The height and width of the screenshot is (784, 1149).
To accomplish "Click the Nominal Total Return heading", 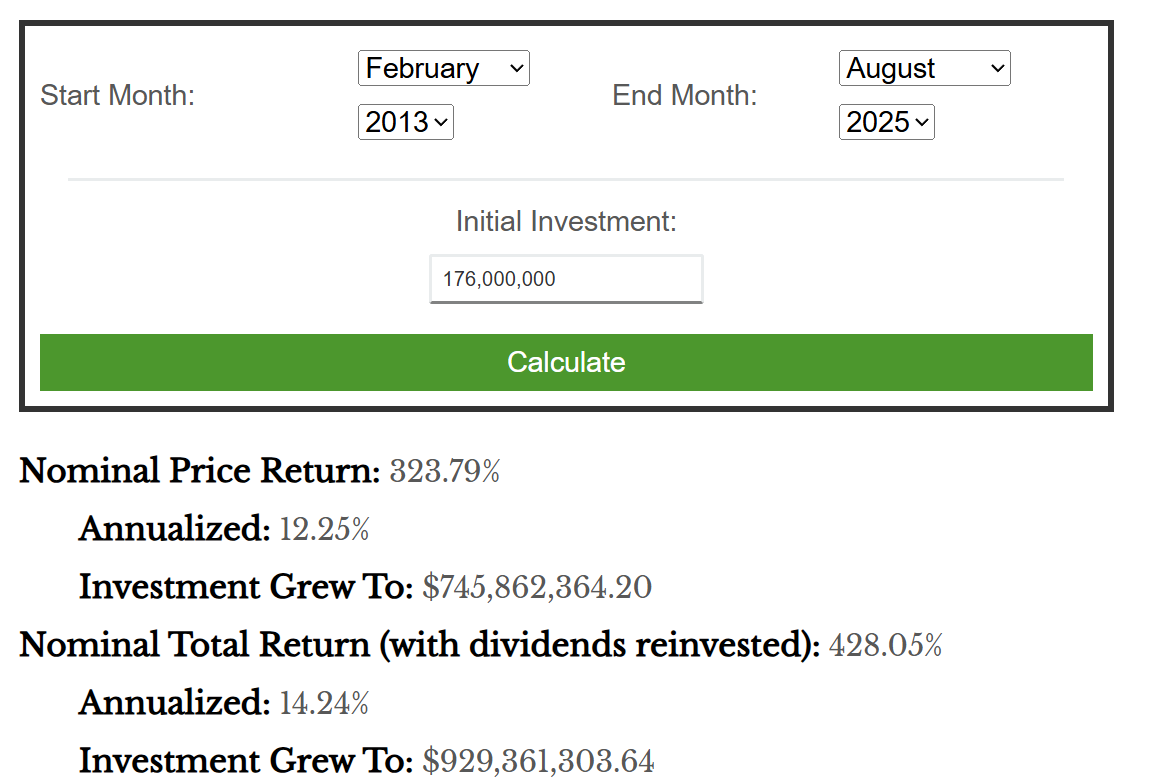I will pos(419,646).
